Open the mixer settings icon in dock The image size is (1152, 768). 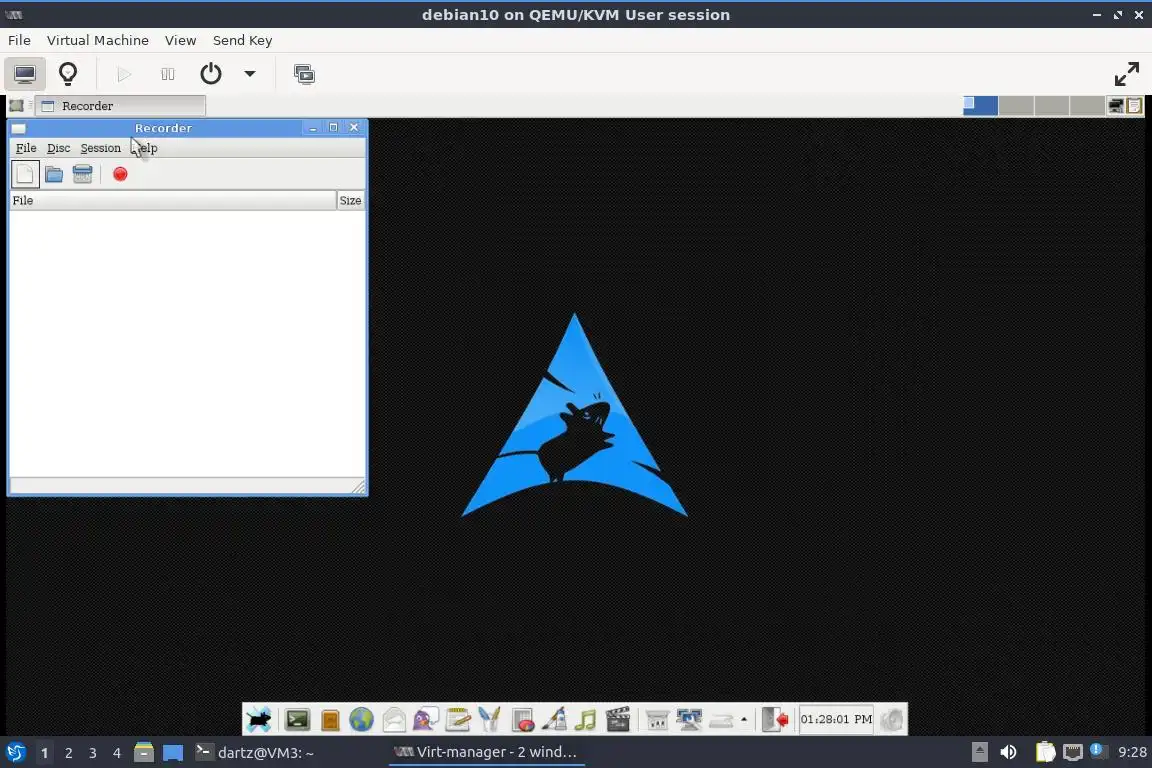click(x=657, y=720)
